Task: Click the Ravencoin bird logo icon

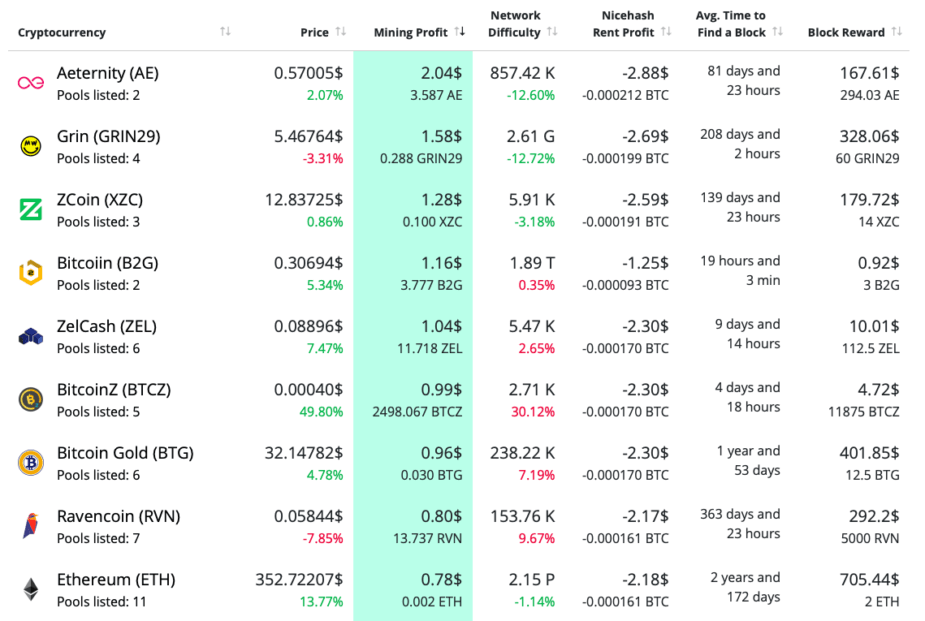Action: tap(31, 526)
